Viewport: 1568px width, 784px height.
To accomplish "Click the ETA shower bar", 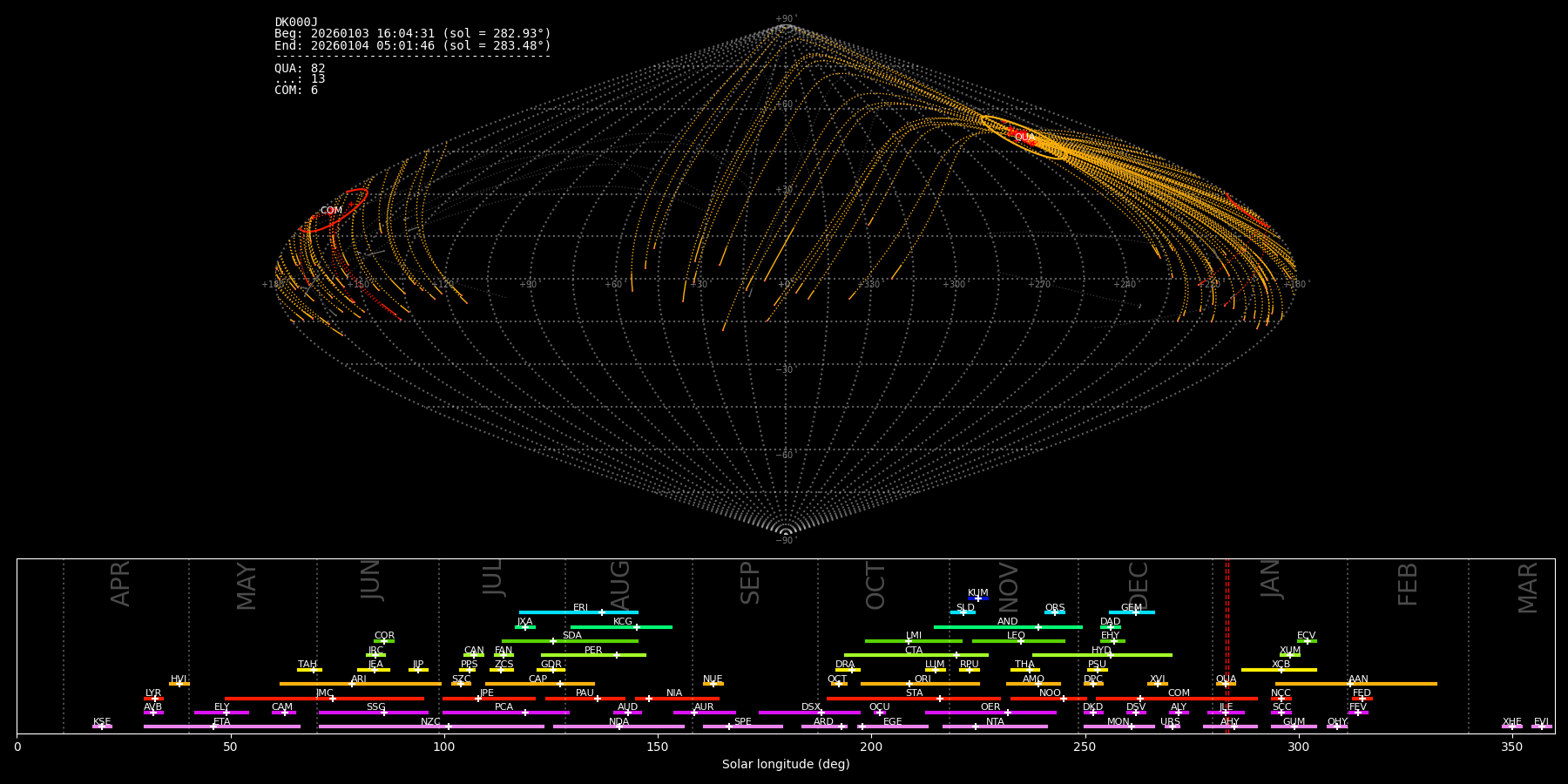I will tap(221, 727).
